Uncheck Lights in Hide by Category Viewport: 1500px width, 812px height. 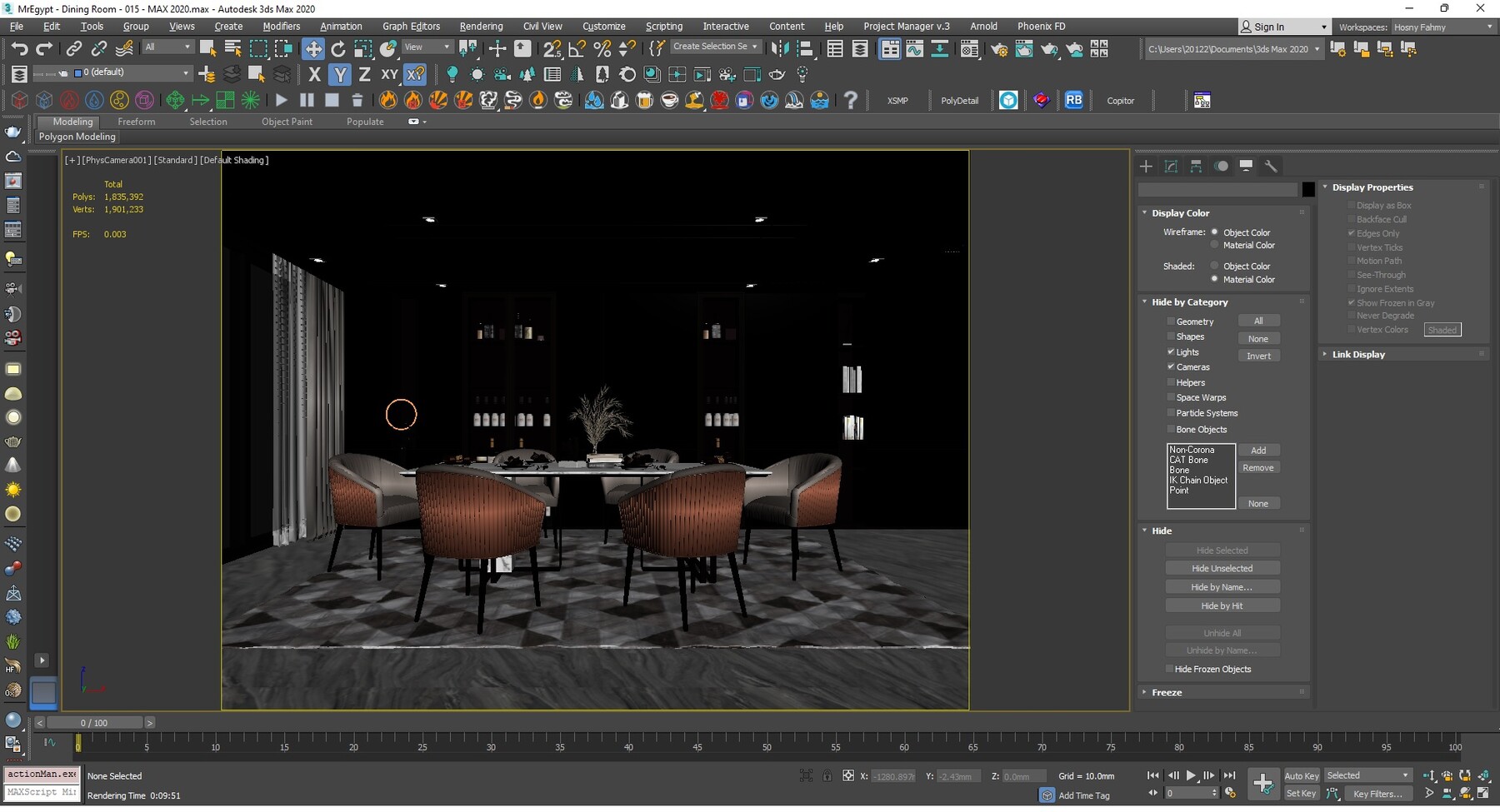tap(1171, 351)
